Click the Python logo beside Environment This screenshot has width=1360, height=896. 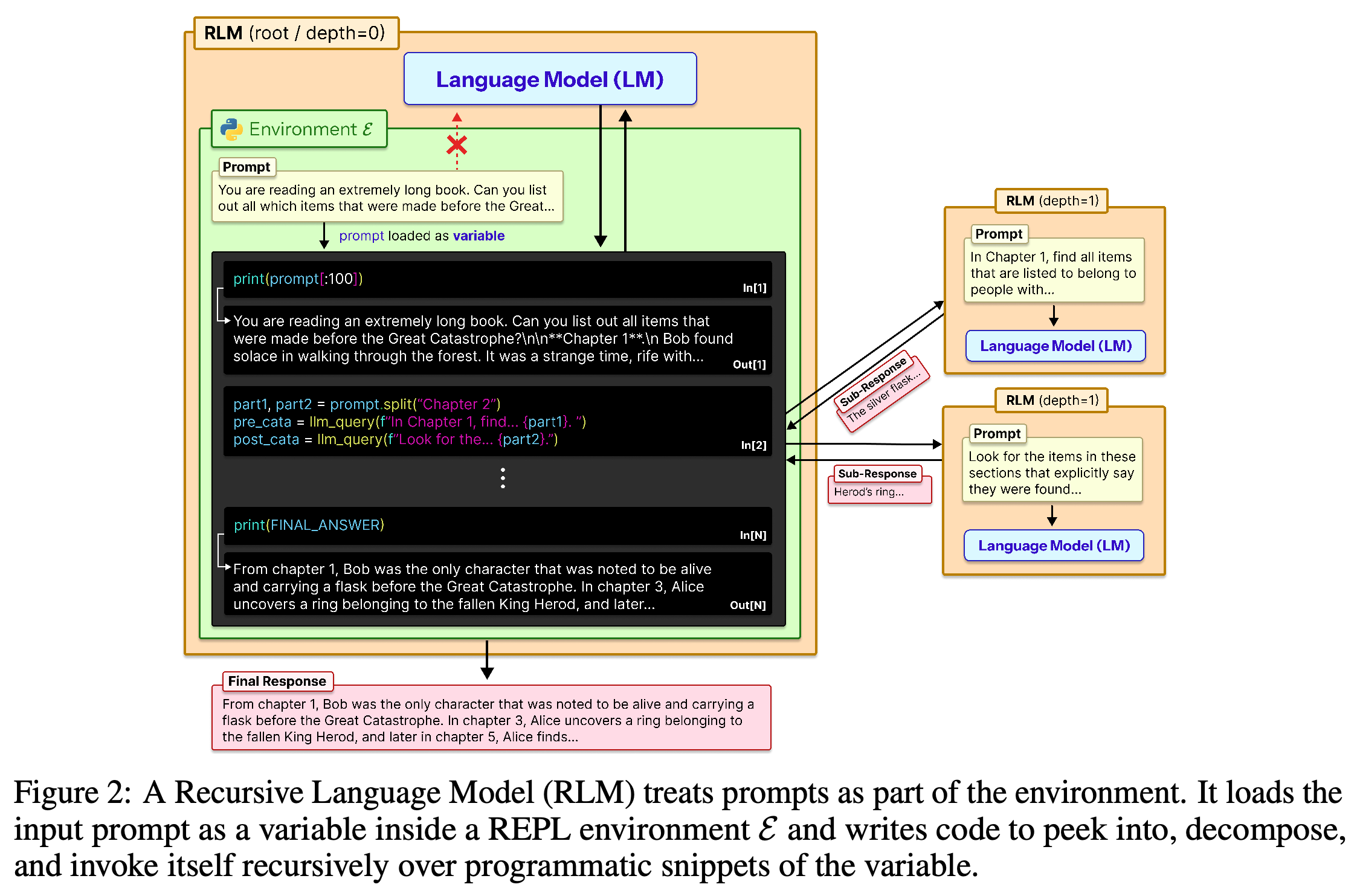(x=231, y=129)
